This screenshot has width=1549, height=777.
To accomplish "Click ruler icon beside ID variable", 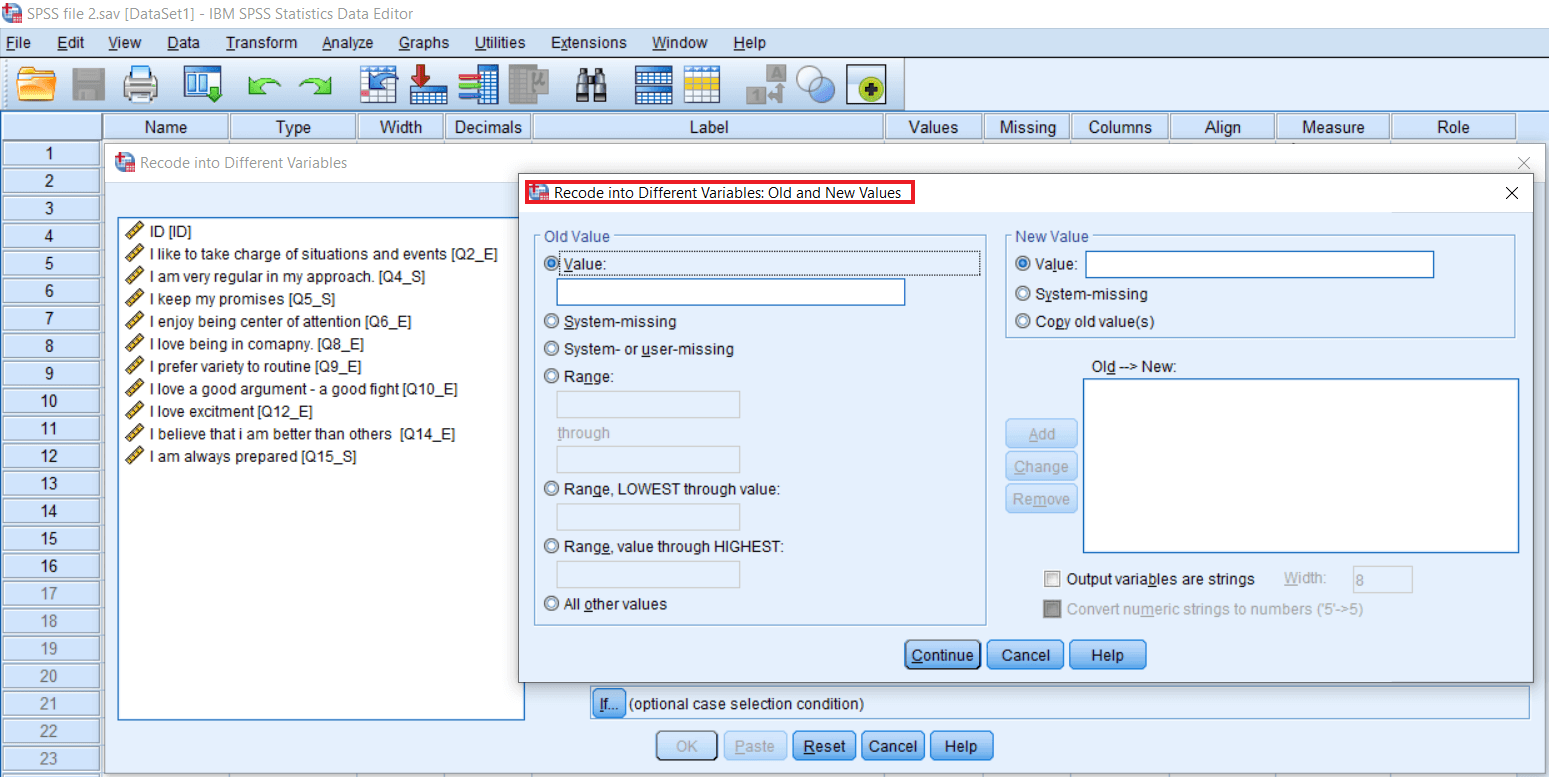I will [134, 231].
